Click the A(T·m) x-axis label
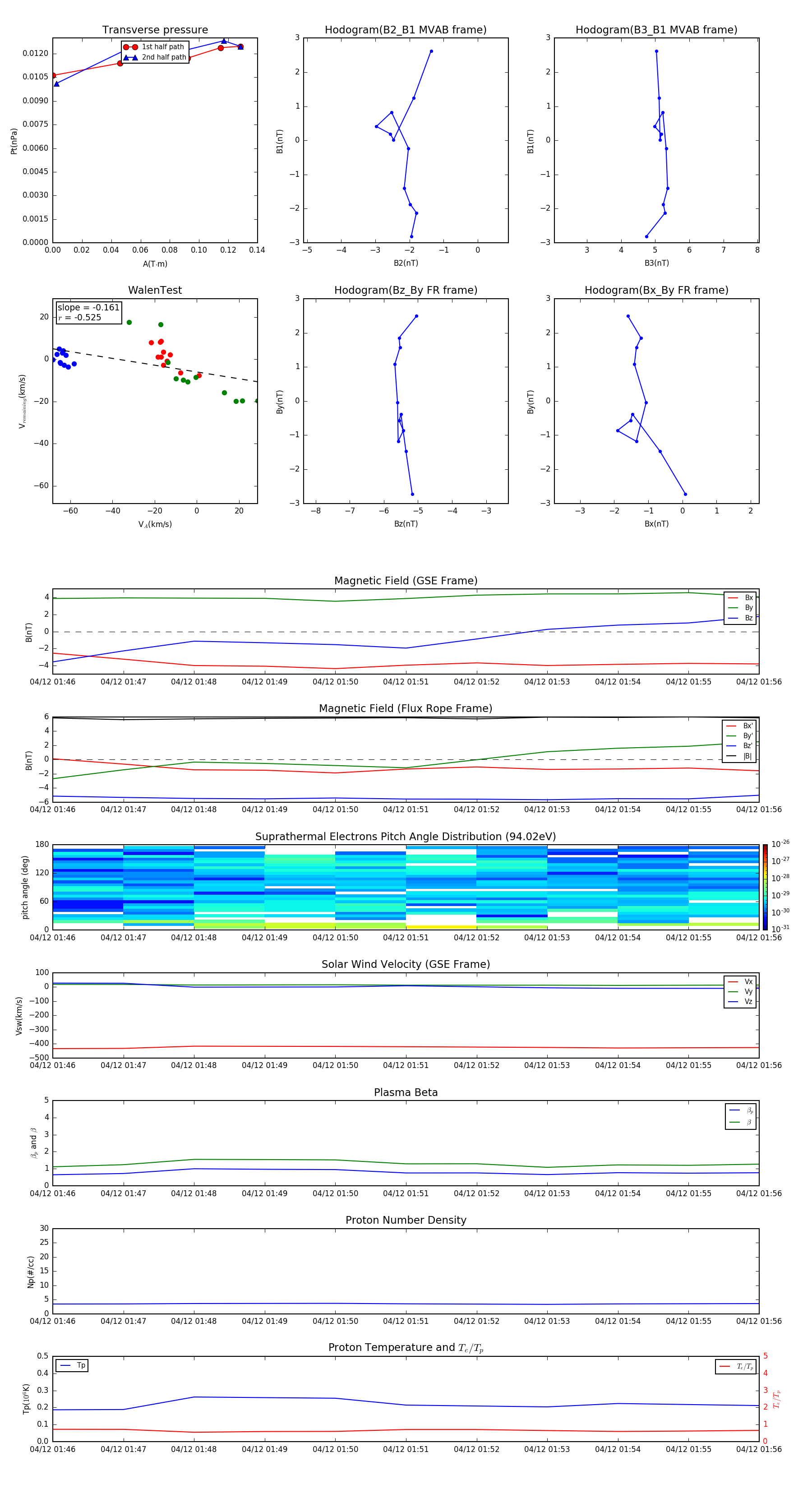Viewport: 812px width, 1489px height. [155, 264]
